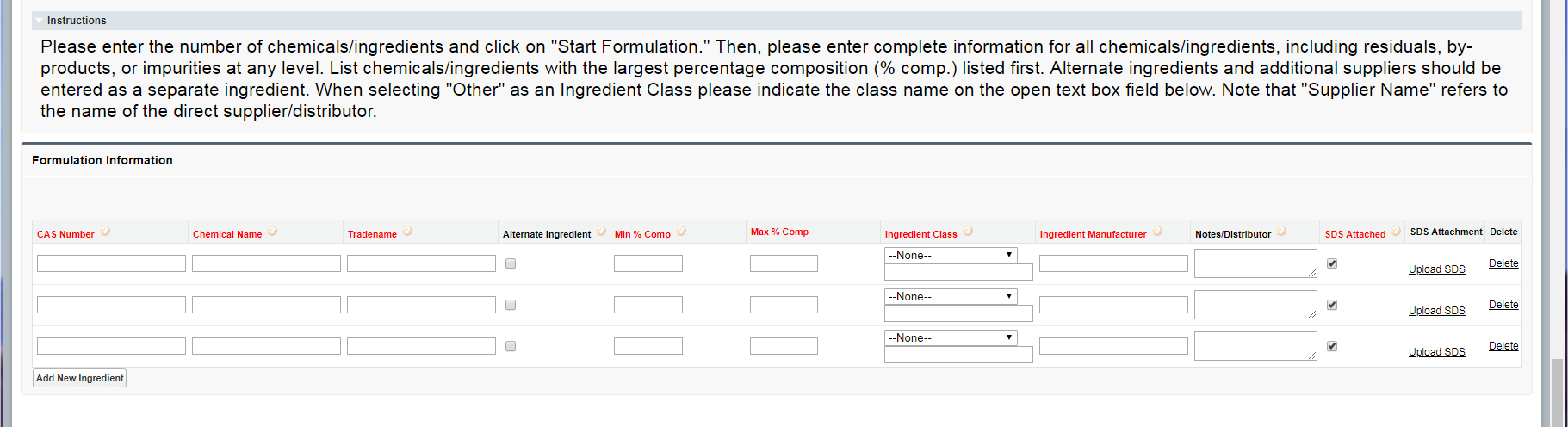The height and width of the screenshot is (427, 1568).
Task: Click Upload SDS link in first row
Action: pyautogui.click(x=1436, y=269)
